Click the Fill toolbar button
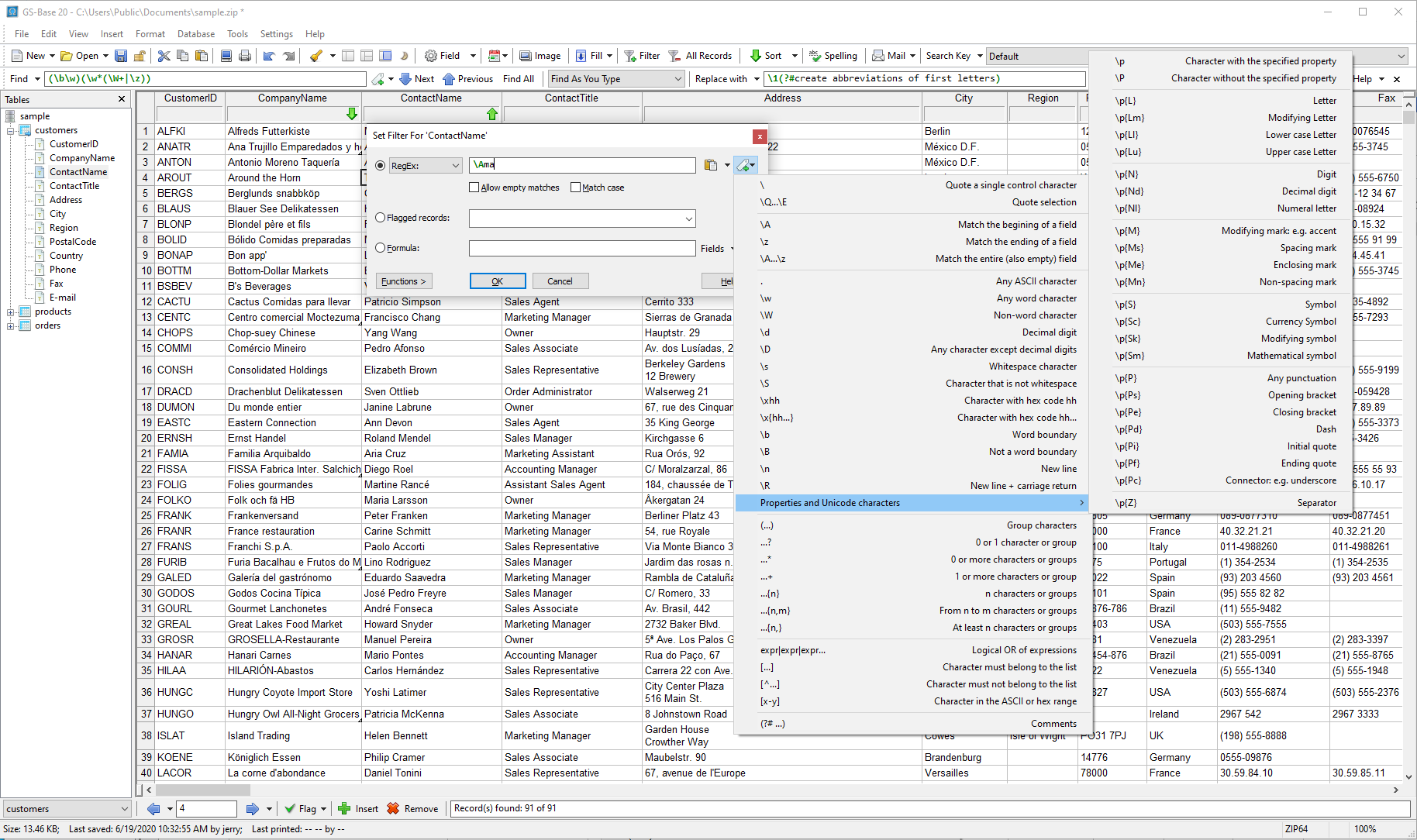Screen dimensions: 1417x840 pos(589,56)
